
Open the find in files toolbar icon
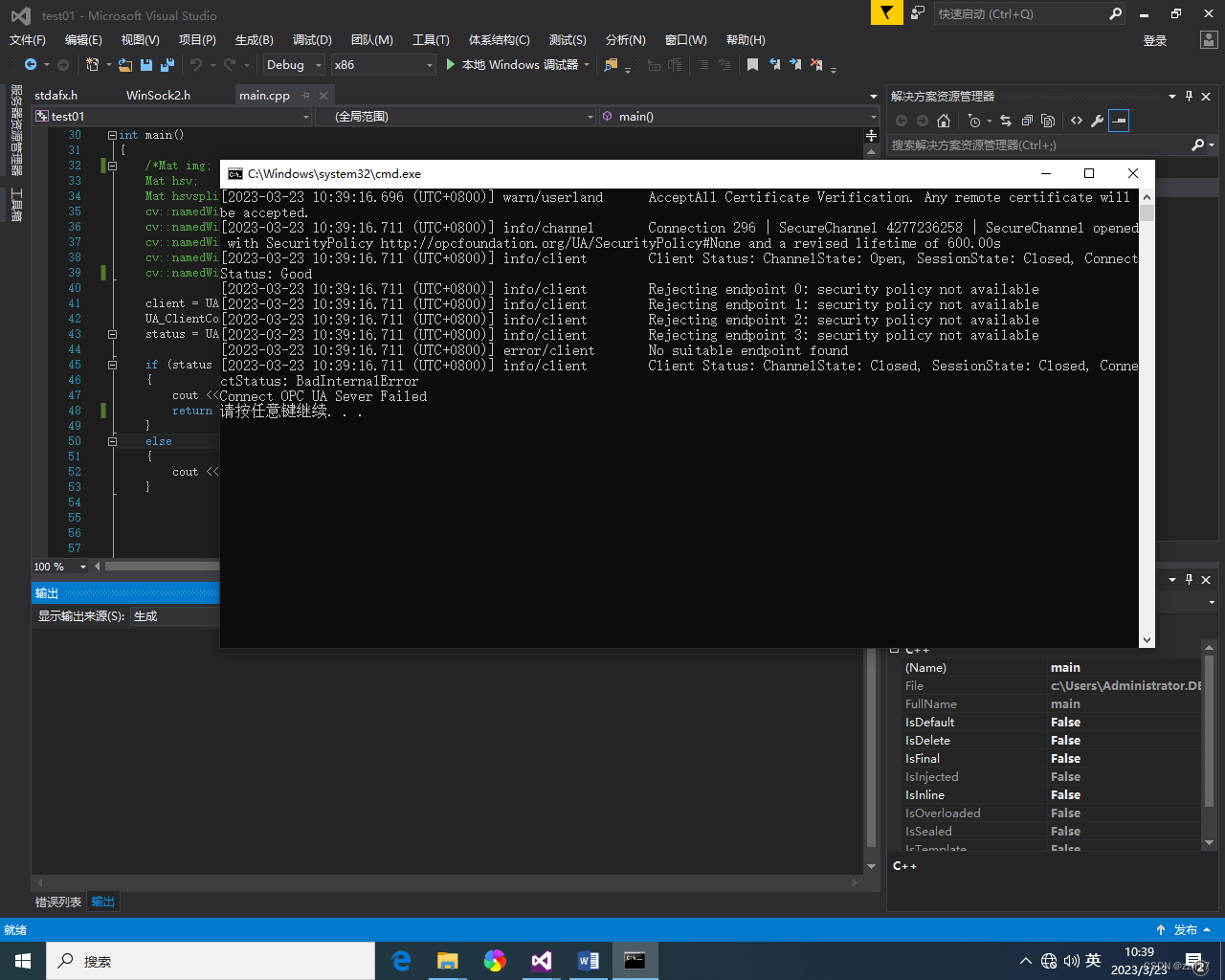click(x=611, y=64)
